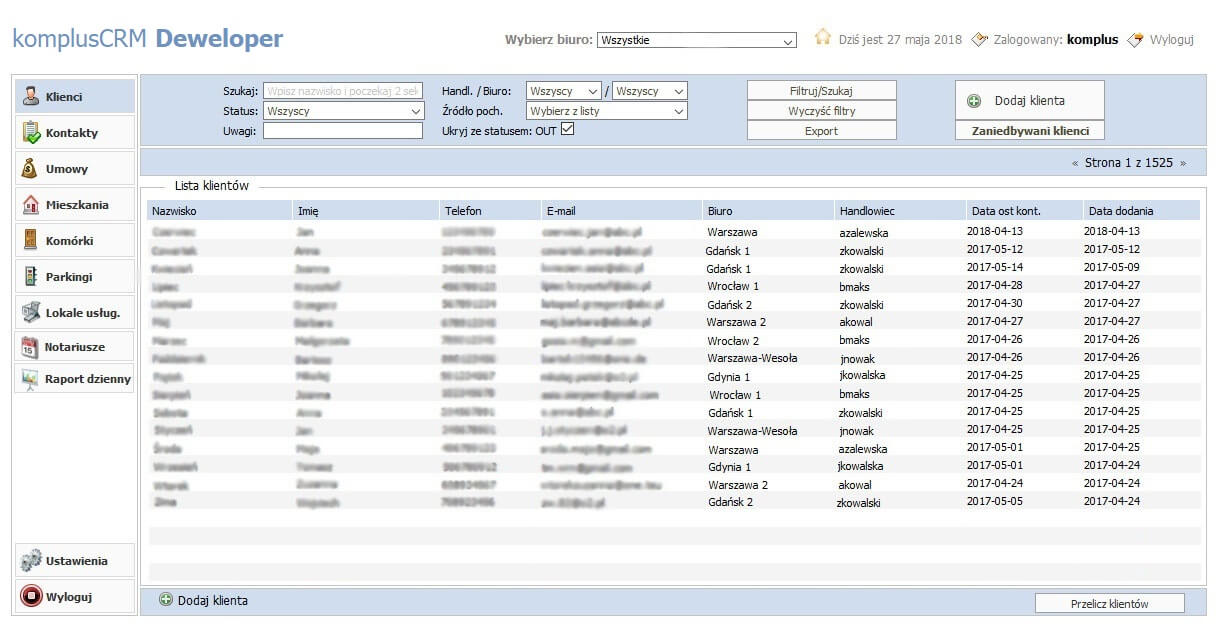Click the date cell 2017-05-14
The image size is (1221, 633).
coord(995,268)
